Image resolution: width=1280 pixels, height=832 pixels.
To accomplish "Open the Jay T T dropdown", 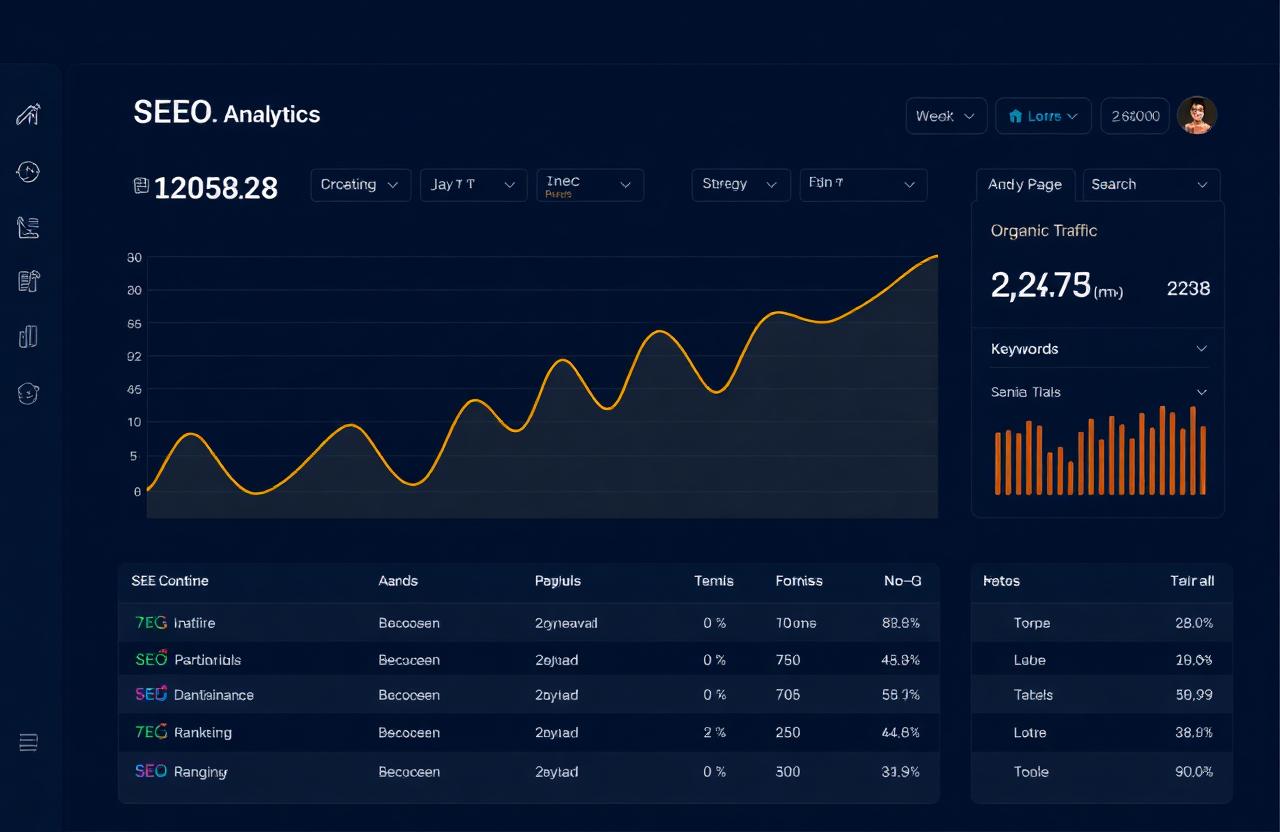I will (473, 185).
